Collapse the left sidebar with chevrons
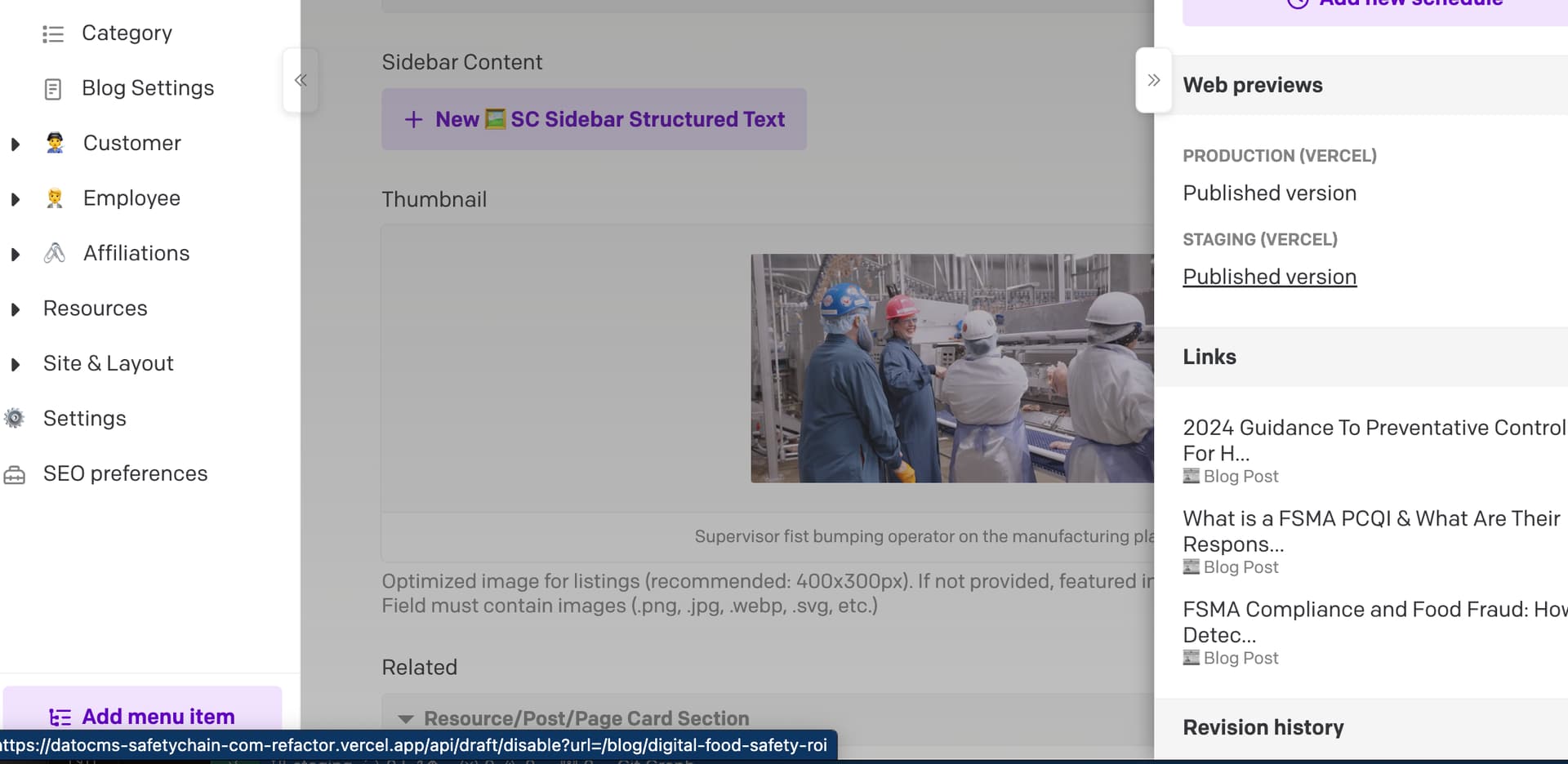The height and width of the screenshot is (764, 1568). [301, 80]
